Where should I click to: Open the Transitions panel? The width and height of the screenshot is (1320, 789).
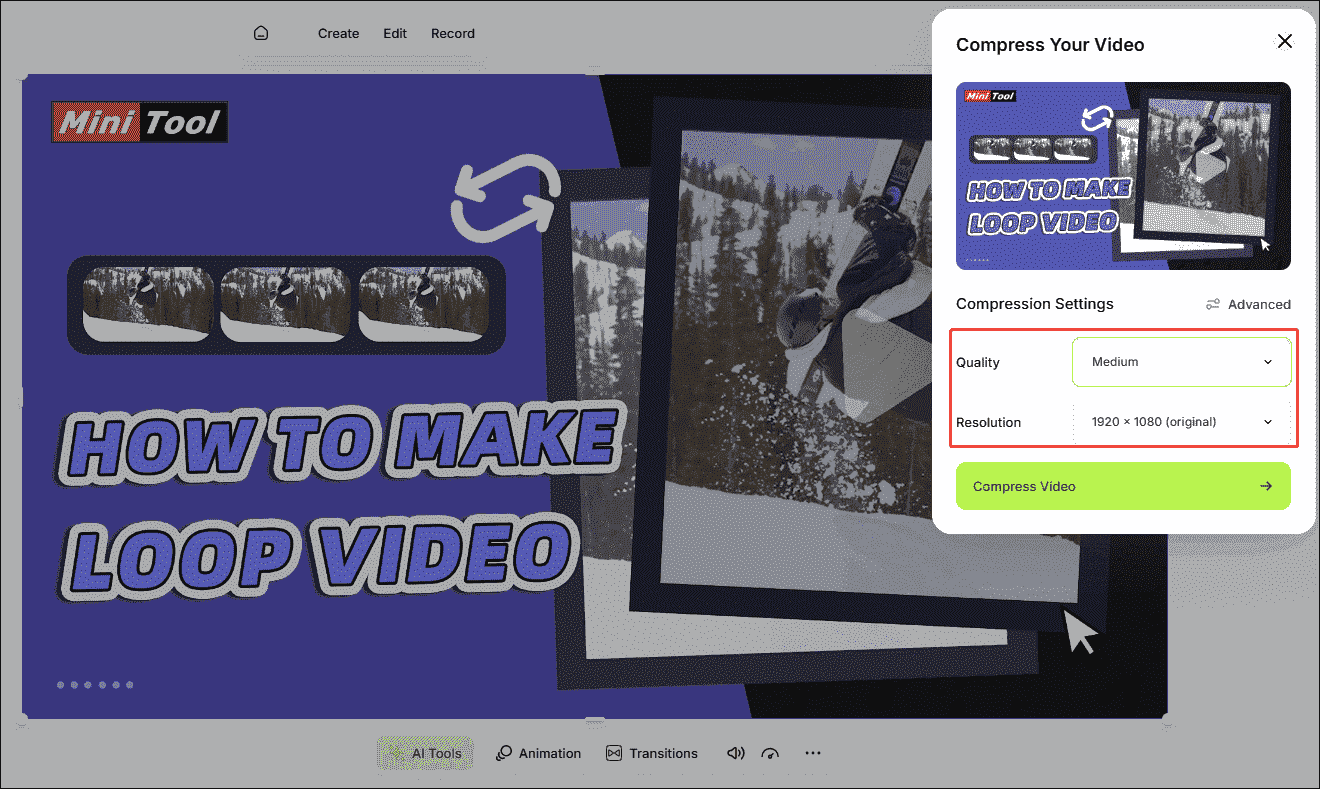tap(651, 753)
